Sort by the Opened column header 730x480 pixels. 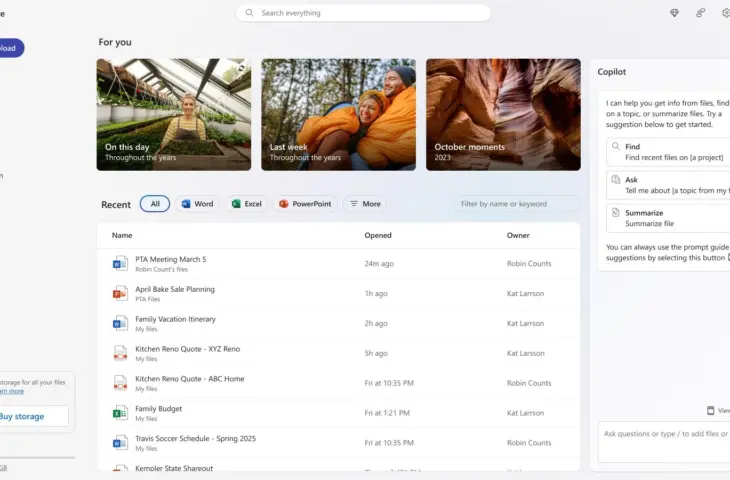[x=378, y=235]
